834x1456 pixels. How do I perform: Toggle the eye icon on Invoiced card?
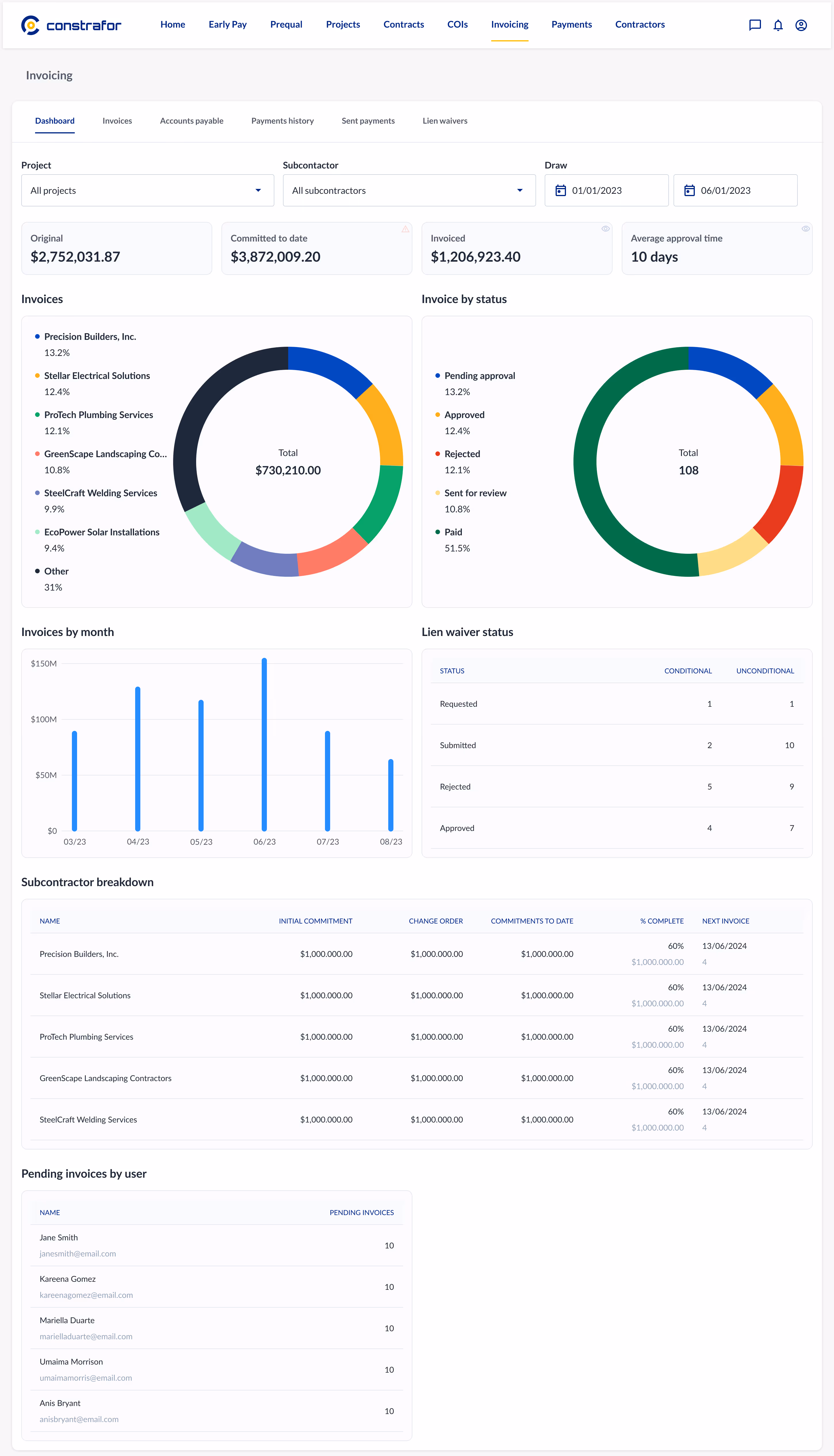point(605,229)
